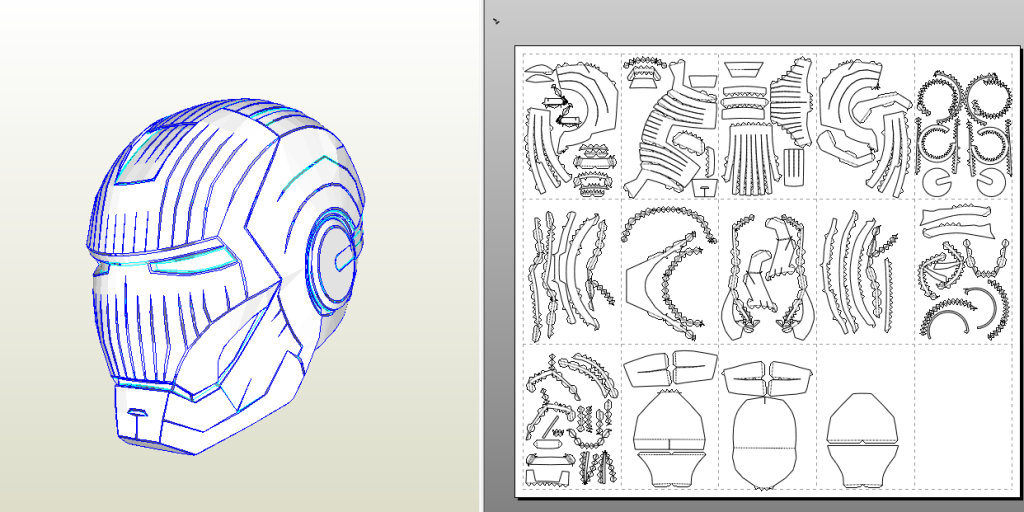Select the small chin slot on the helmet
Image resolution: width=1024 pixels, height=512 pixels.
pyautogui.click(x=136, y=412)
